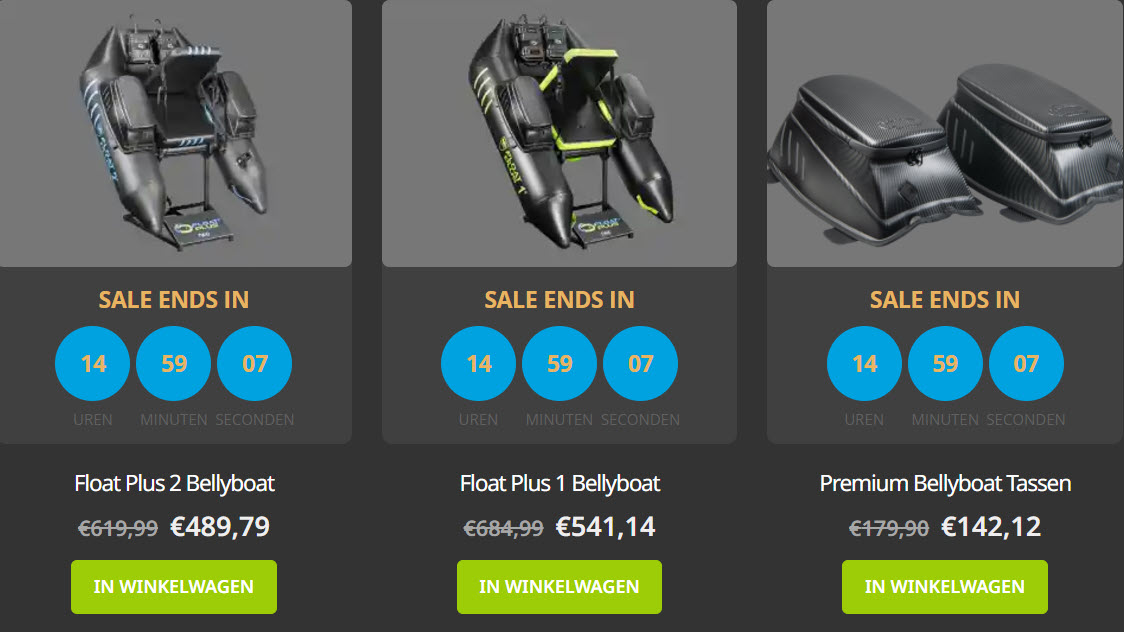Open the Float Plus 2 Bellyboat product image
Viewport: 1124px width, 632px height.
(x=176, y=133)
